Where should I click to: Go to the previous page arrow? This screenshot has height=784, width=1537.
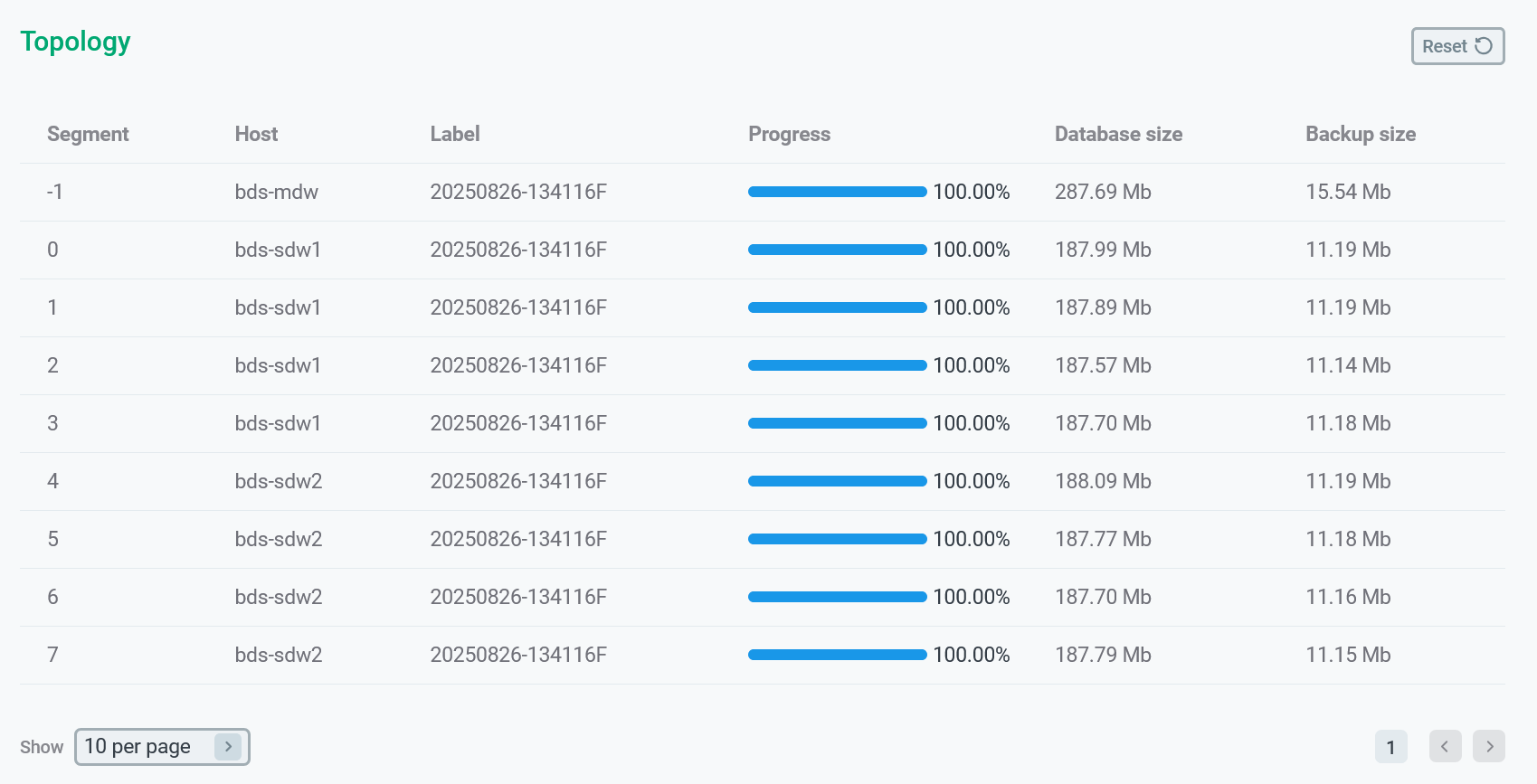pyautogui.click(x=1445, y=746)
